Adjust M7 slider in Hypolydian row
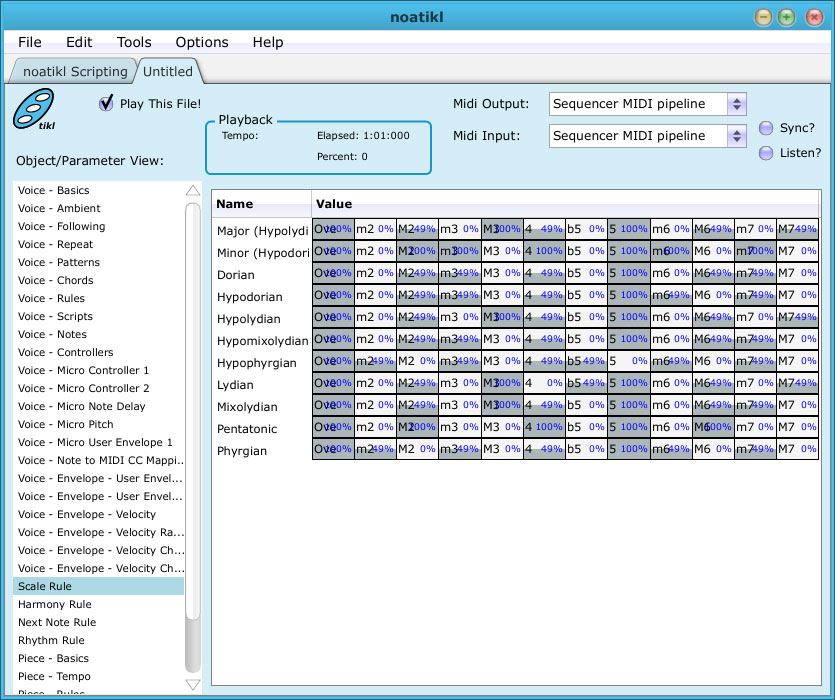The height and width of the screenshot is (700, 835). point(797,317)
